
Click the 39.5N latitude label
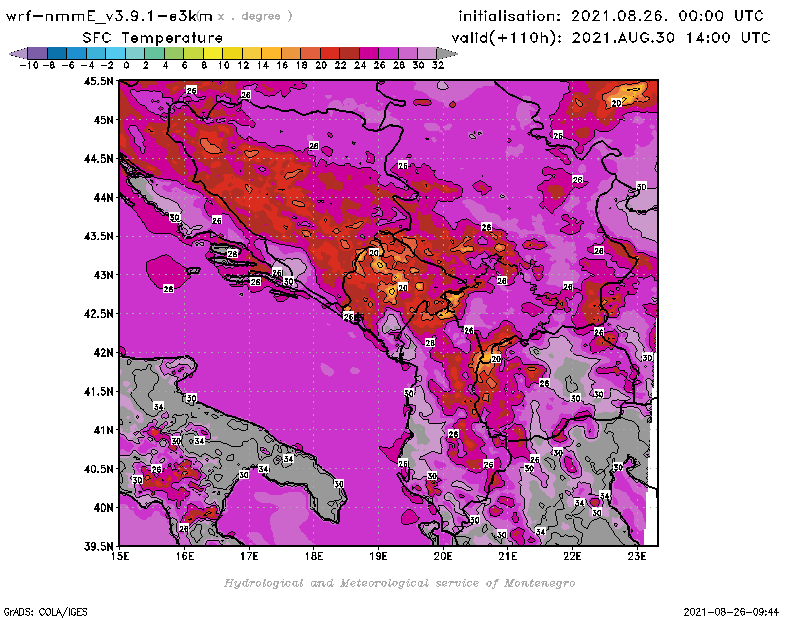pos(99,547)
